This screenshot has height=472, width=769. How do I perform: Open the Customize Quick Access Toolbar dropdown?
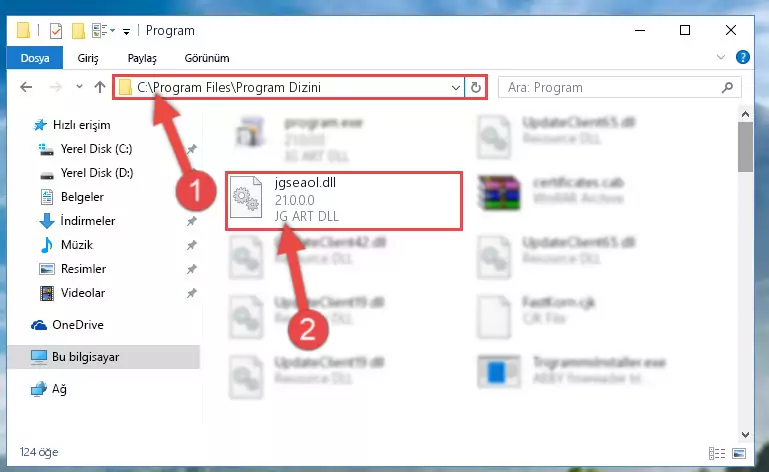[127, 32]
